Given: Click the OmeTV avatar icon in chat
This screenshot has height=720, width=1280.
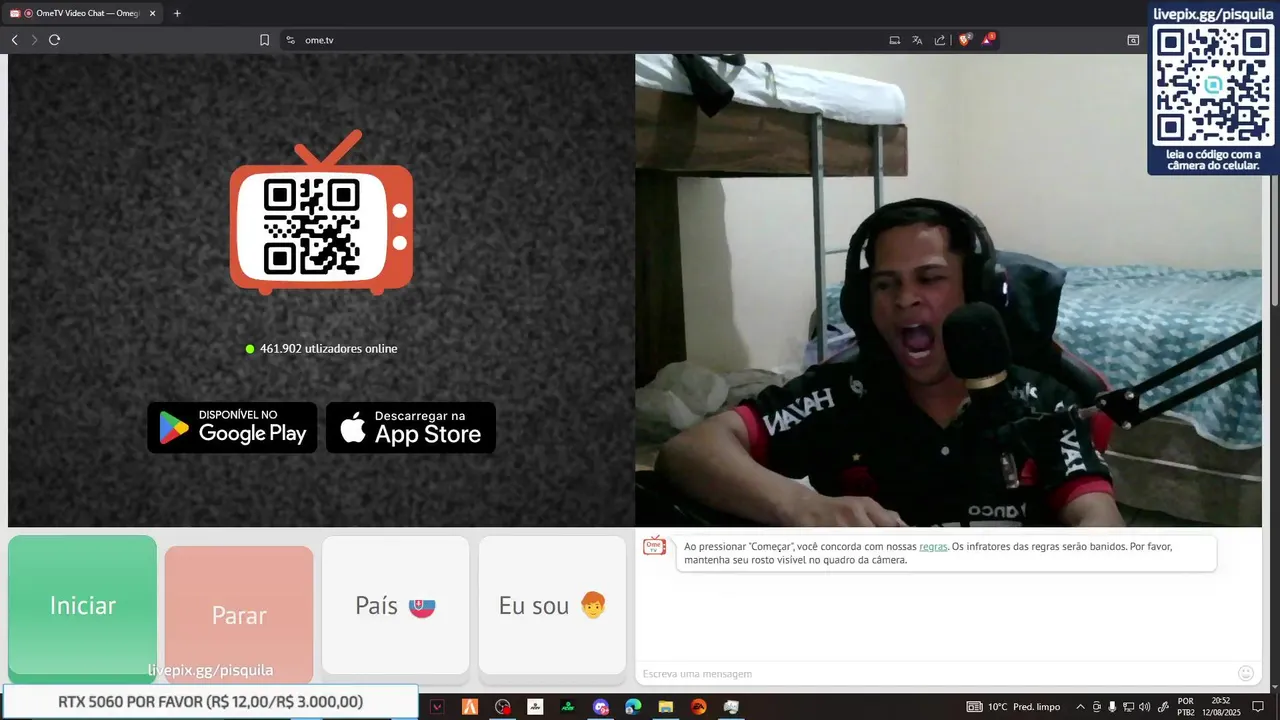Looking at the screenshot, I should pyautogui.click(x=654, y=546).
